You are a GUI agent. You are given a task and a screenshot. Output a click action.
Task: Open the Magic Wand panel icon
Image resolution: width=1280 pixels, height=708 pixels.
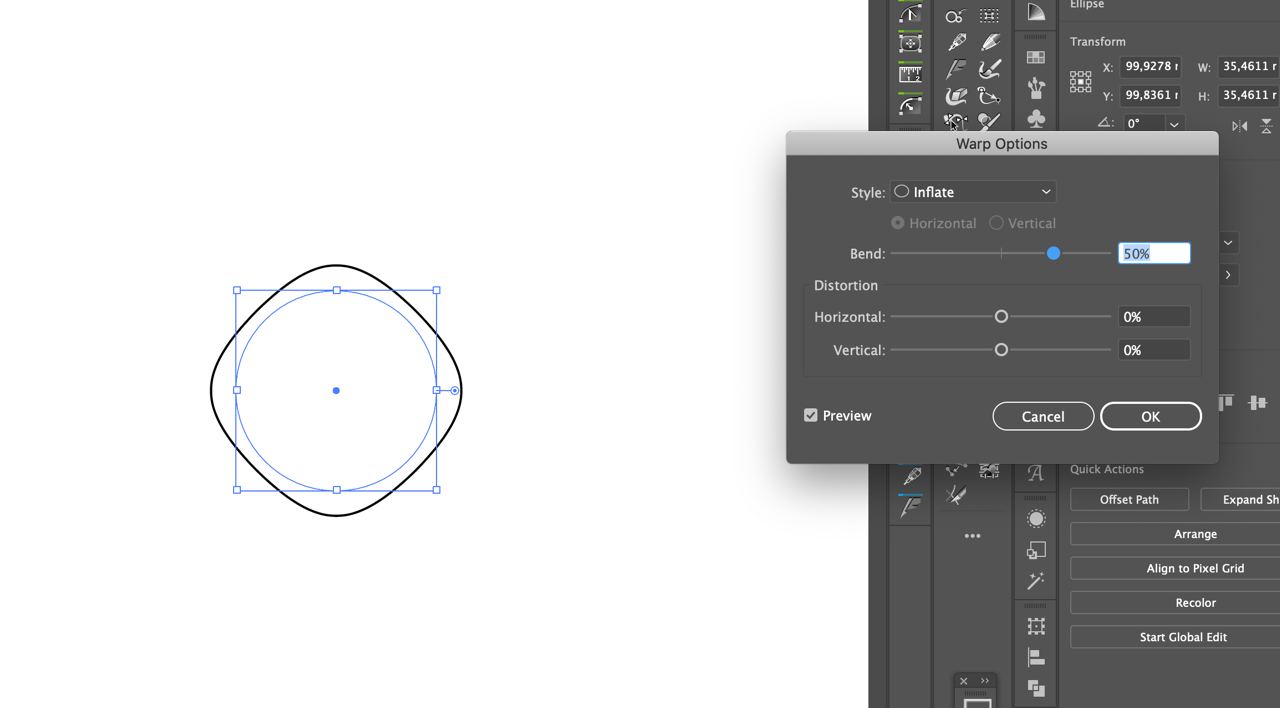pos(1036,580)
